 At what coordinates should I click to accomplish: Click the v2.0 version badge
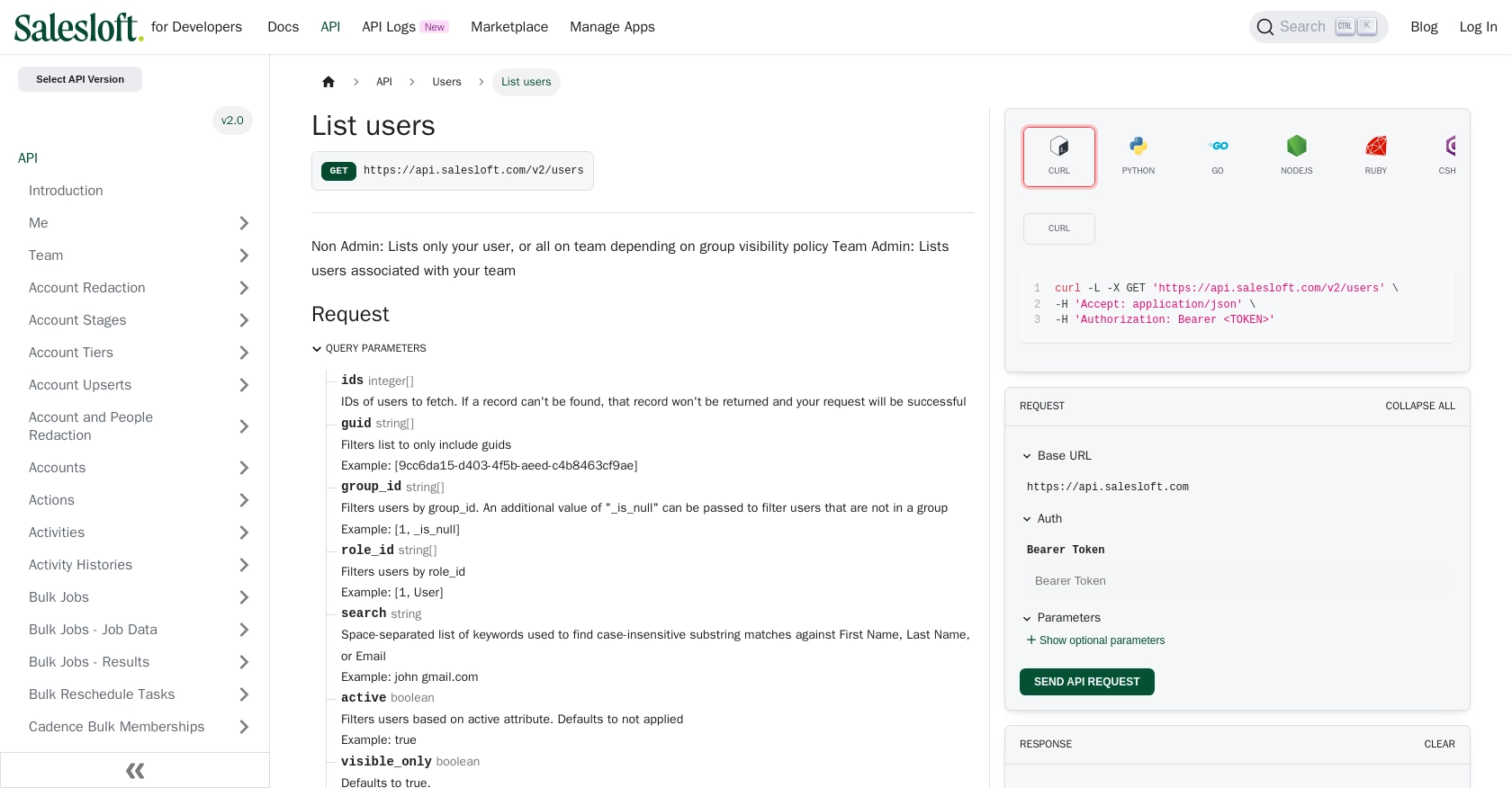[232, 121]
